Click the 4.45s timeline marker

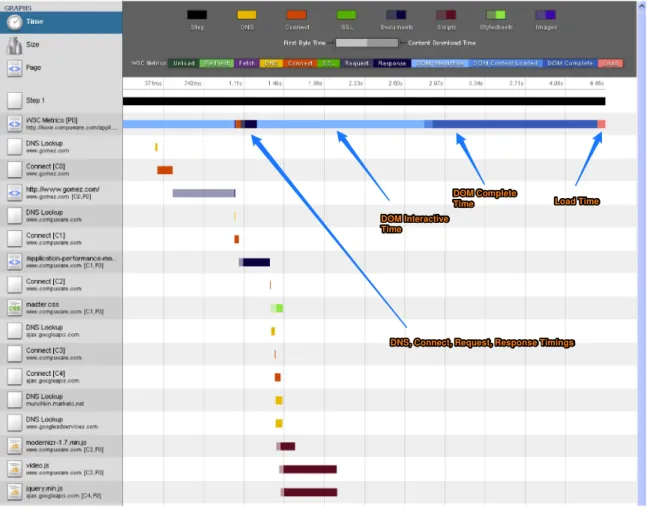[597, 83]
